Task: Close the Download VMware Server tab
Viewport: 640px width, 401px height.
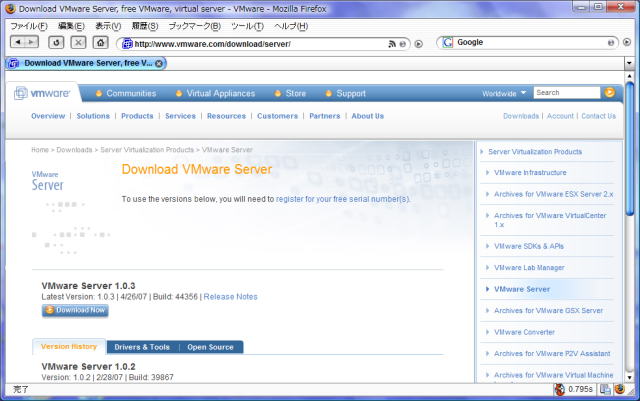Action: [x=159, y=63]
